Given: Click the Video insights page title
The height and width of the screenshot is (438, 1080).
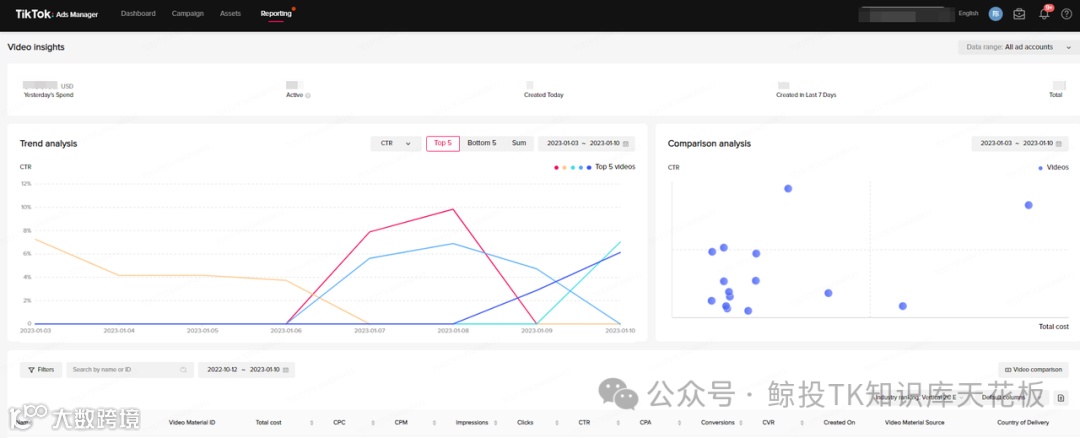Looking at the screenshot, I should click(36, 47).
